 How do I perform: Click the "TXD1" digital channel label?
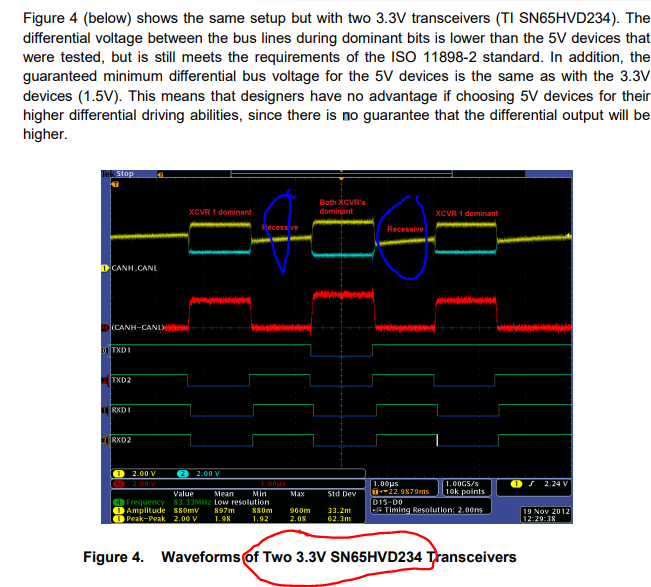click(121, 350)
